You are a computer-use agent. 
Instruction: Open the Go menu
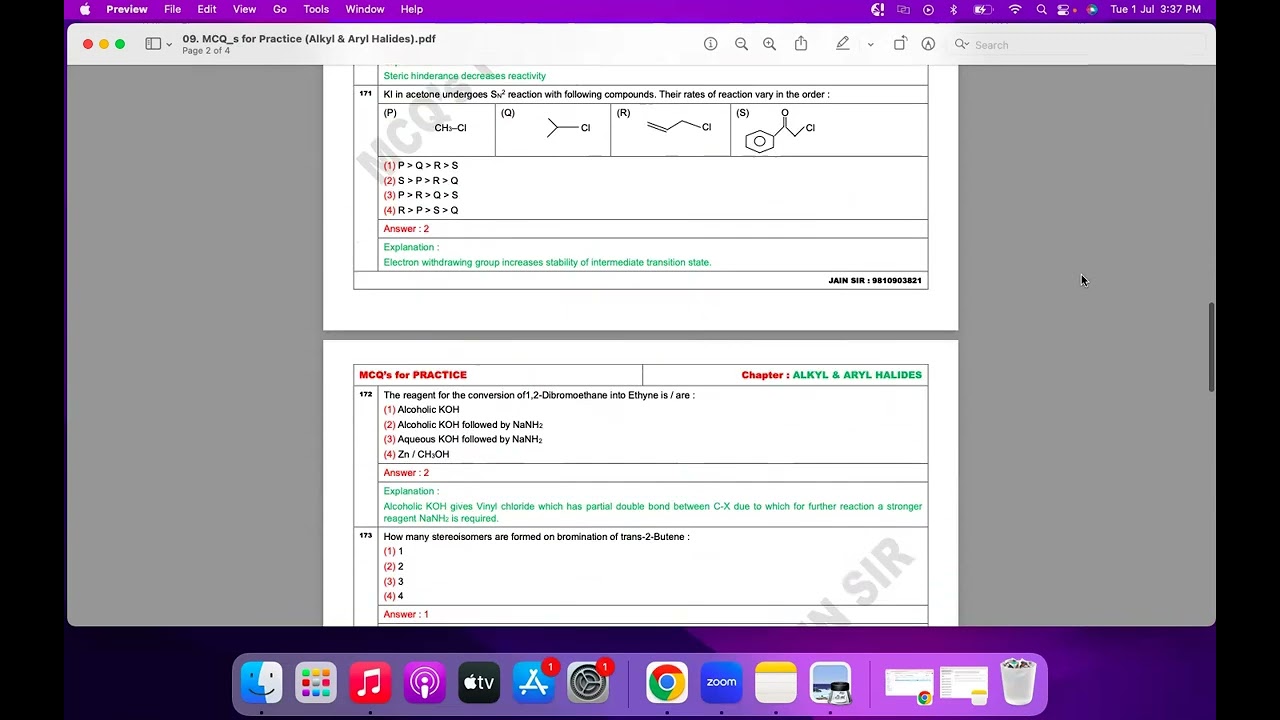(x=280, y=9)
